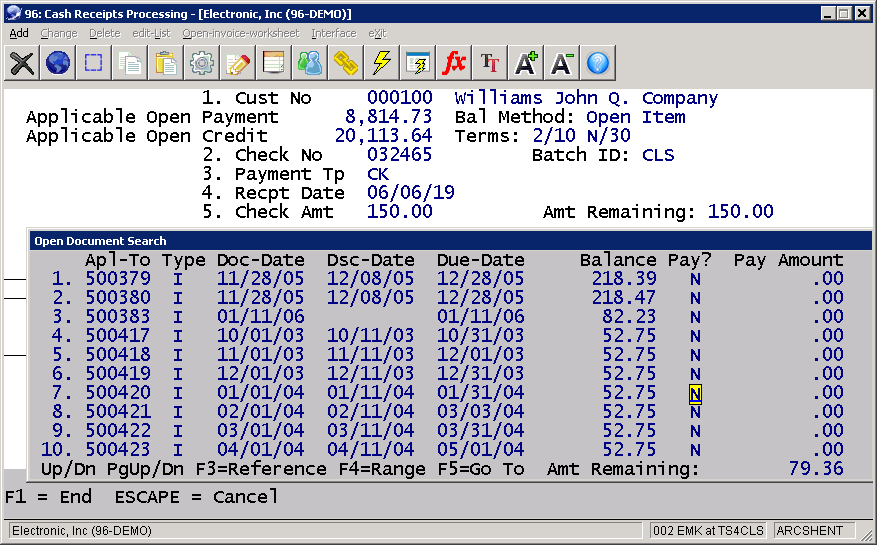This screenshot has height=545, width=877.
Task: Open the Interface menu
Action: coord(333,34)
